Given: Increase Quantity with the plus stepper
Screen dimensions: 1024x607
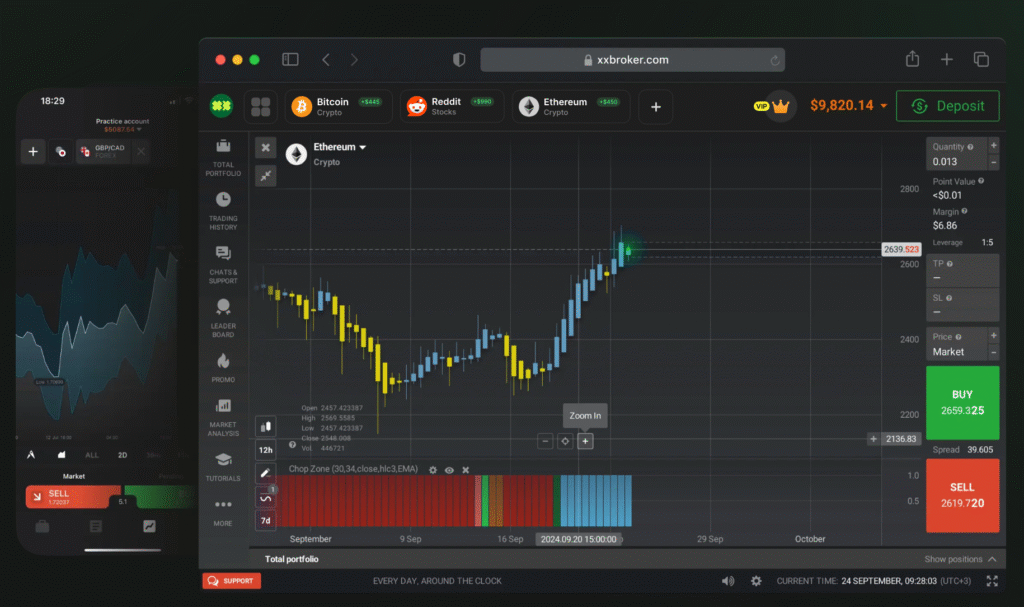Looking at the screenshot, I should click(993, 145).
